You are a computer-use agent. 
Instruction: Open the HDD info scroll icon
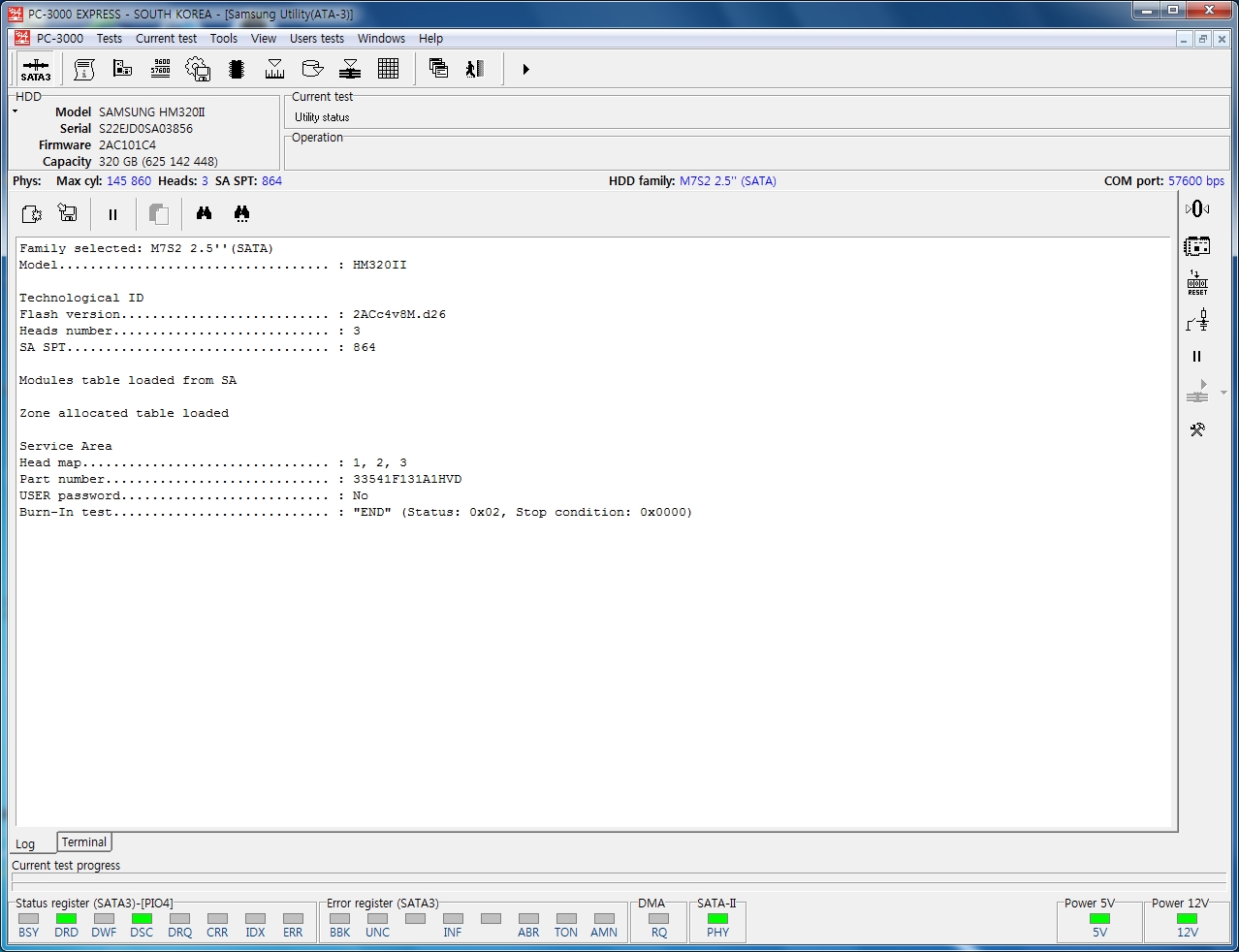coord(84,69)
